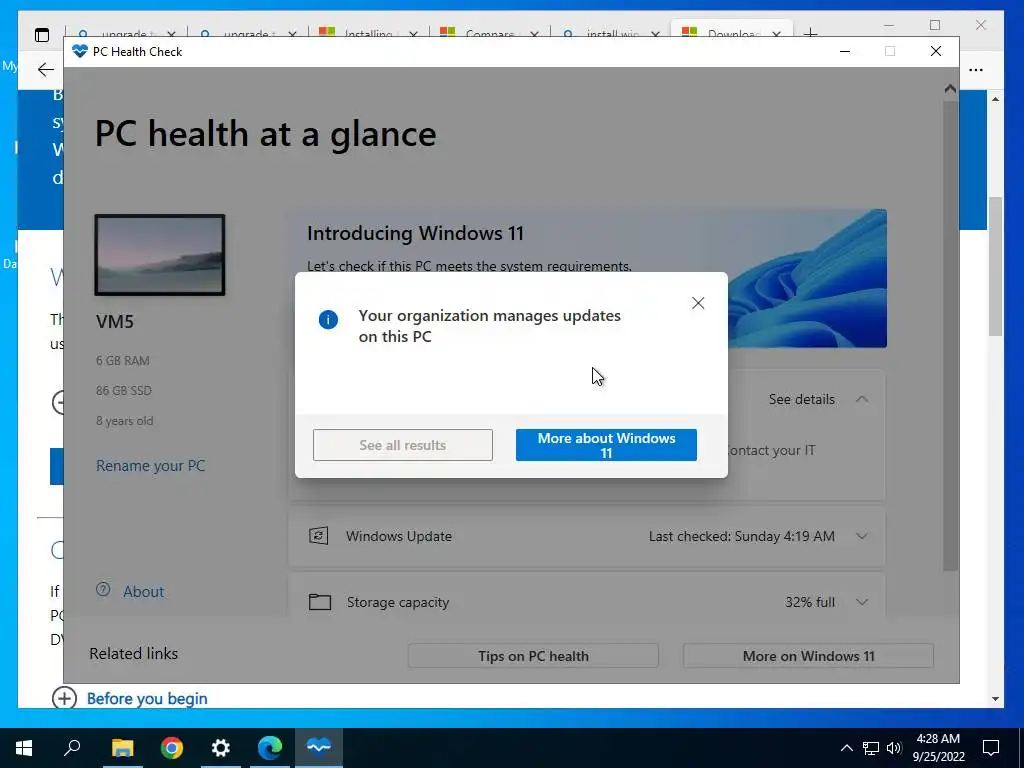This screenshot has width=1024, height=768.
Task: Close the install win browser tab
Action: click(655, 34)
